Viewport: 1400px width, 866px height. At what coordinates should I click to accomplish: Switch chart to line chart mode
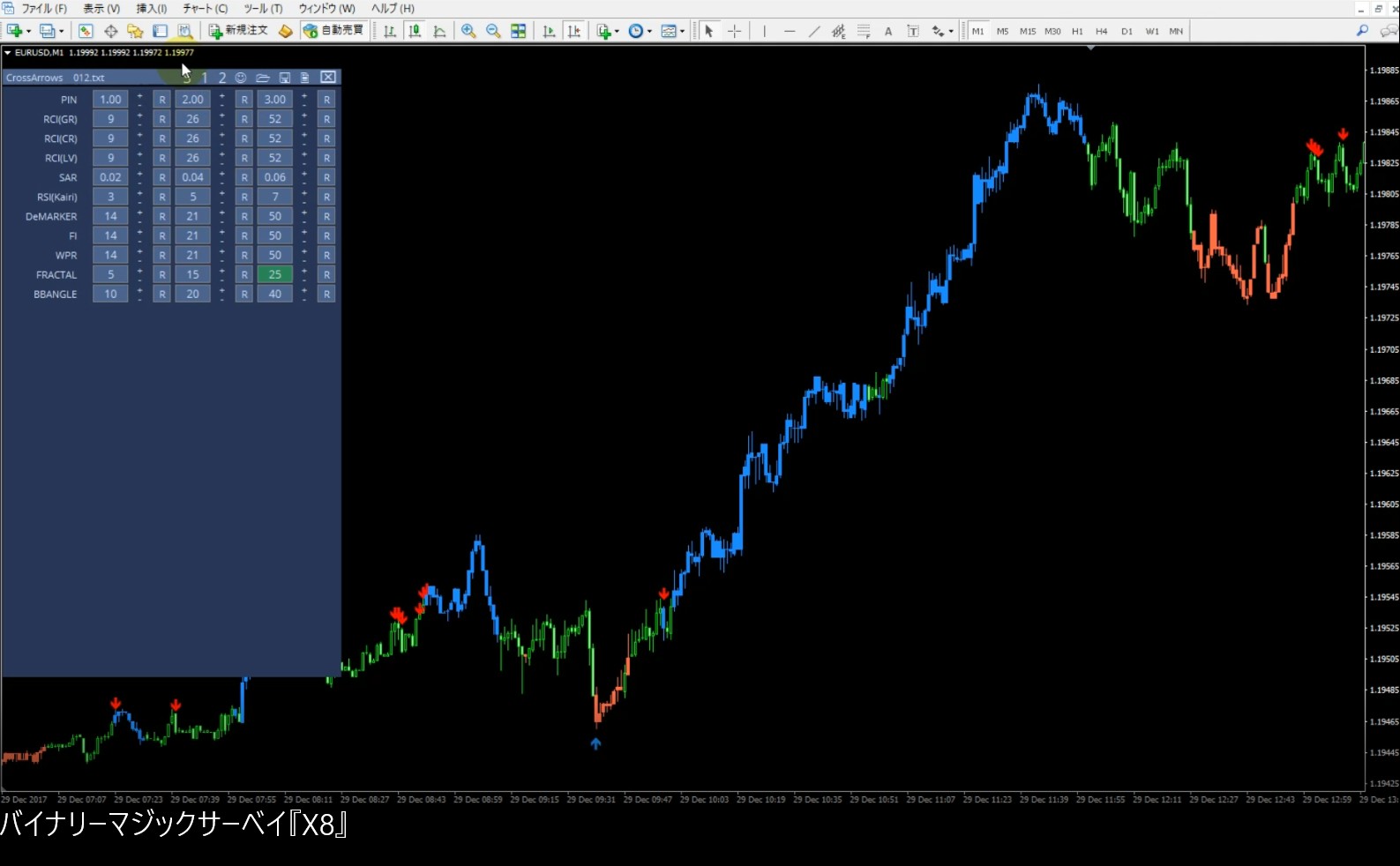point(438,31)
